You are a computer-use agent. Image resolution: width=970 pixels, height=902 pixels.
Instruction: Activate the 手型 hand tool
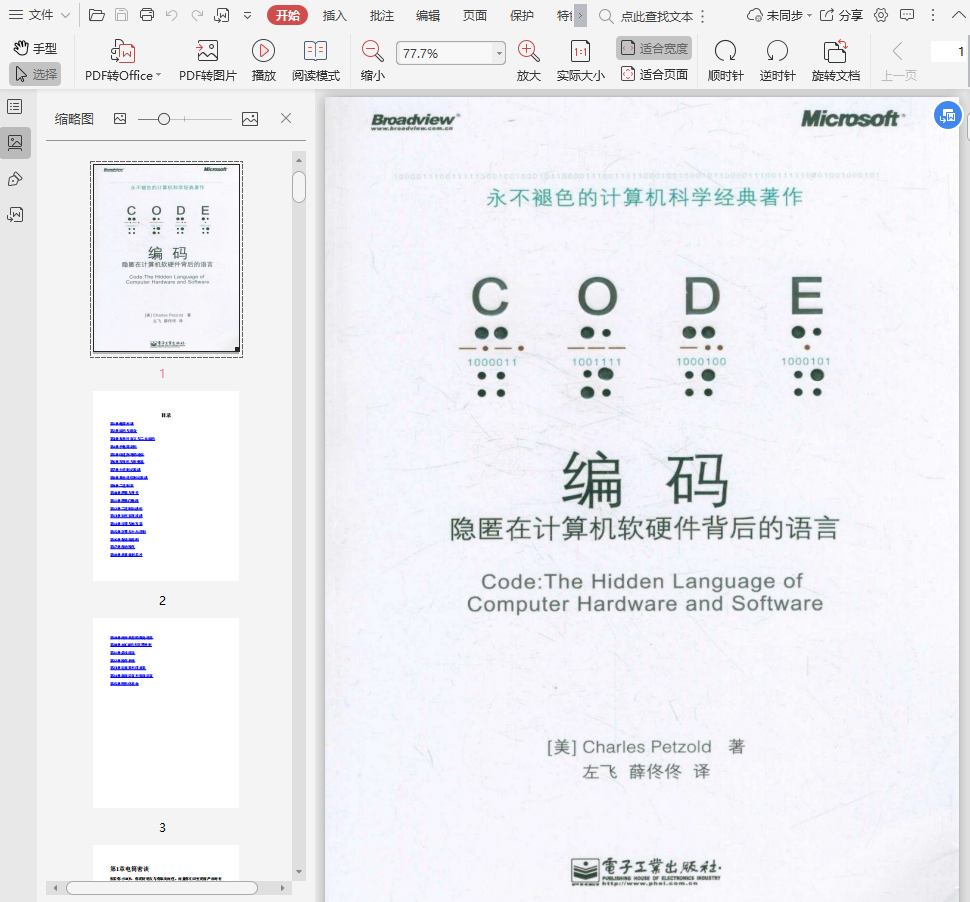click(35, 48)
